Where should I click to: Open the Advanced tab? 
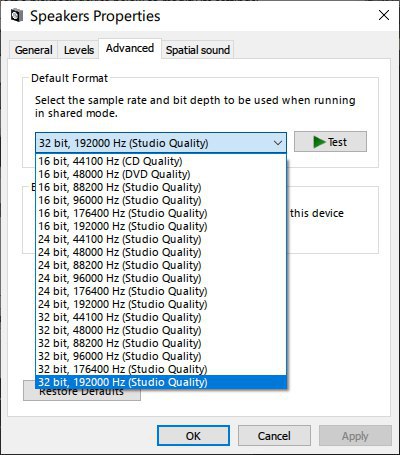tap(130, 48)
